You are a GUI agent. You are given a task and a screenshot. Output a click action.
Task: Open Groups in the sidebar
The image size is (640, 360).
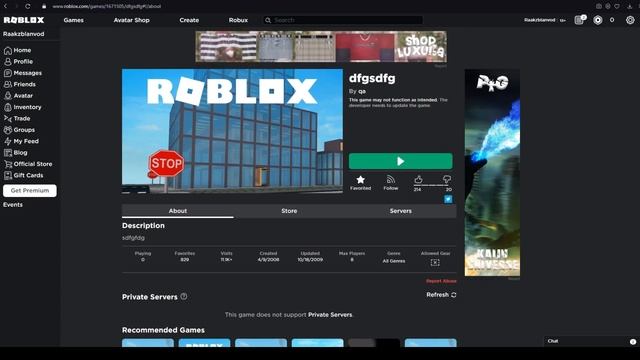pyautogui.click(x=19, y=130)
